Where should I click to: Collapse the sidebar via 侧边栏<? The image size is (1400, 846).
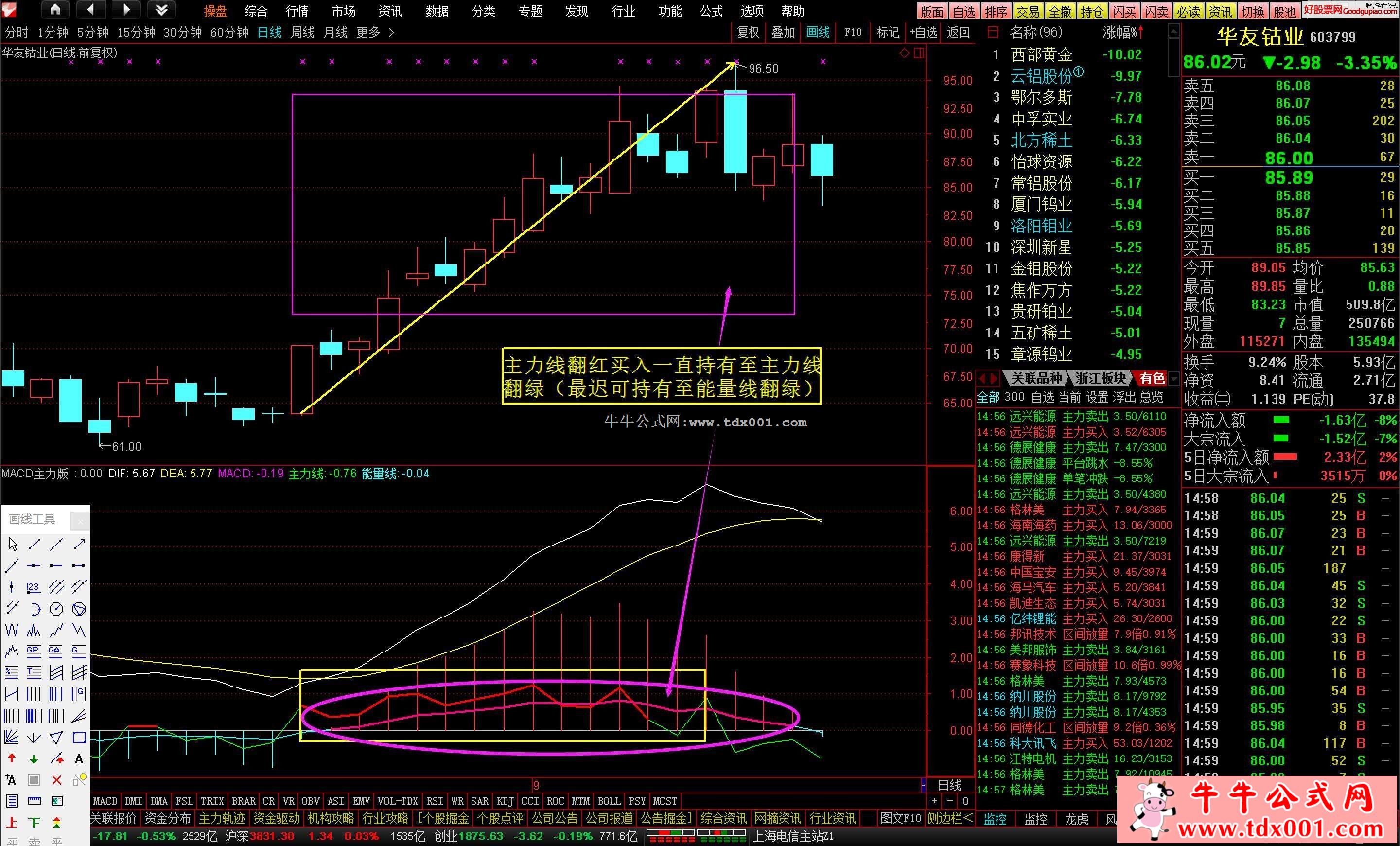tap(950, 818)
